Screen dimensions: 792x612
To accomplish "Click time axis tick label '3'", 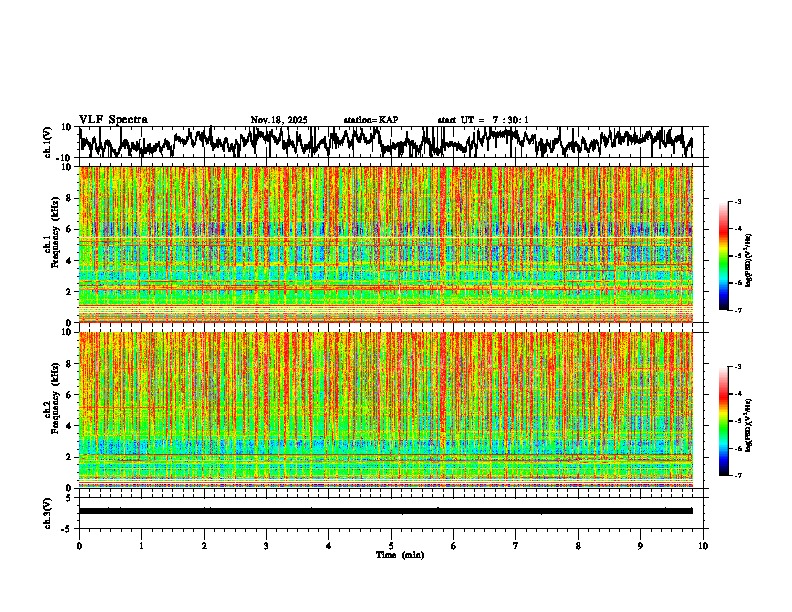I will [266, 546].
